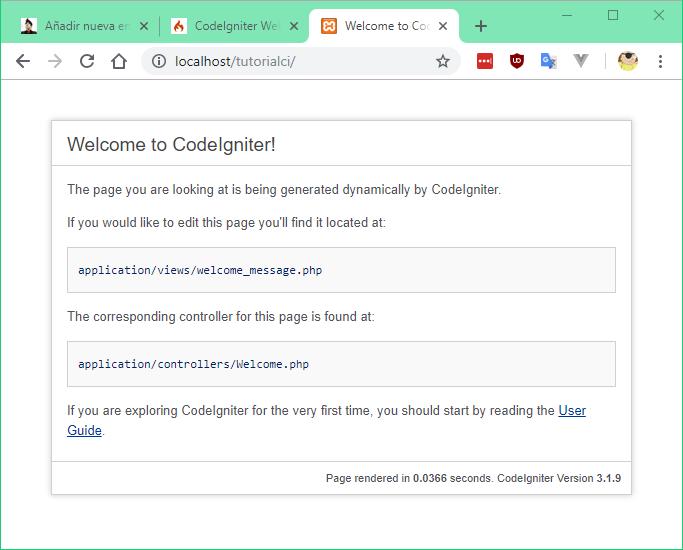Minimize the Chrome window
This screenshot has width=683, height=550.
pyautogui.click(x=567, y=16)
